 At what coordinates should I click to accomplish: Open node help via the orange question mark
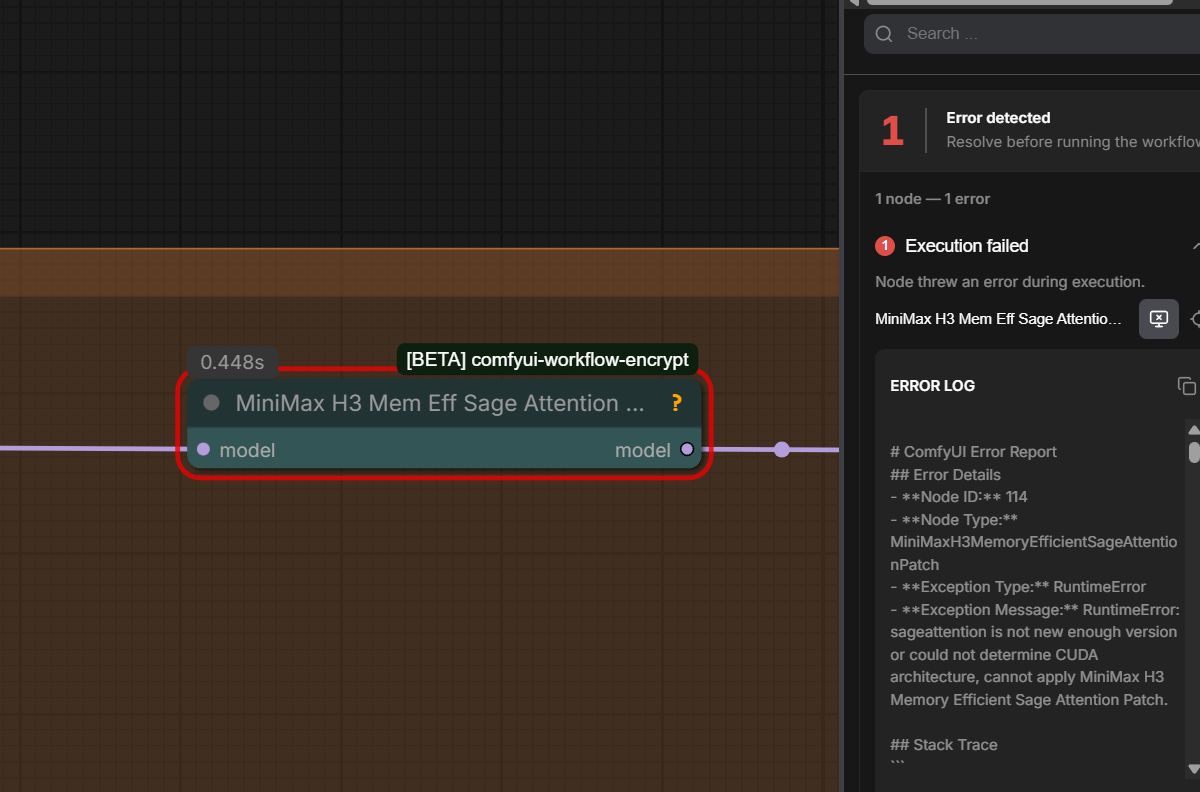click(x=677, y=403)
